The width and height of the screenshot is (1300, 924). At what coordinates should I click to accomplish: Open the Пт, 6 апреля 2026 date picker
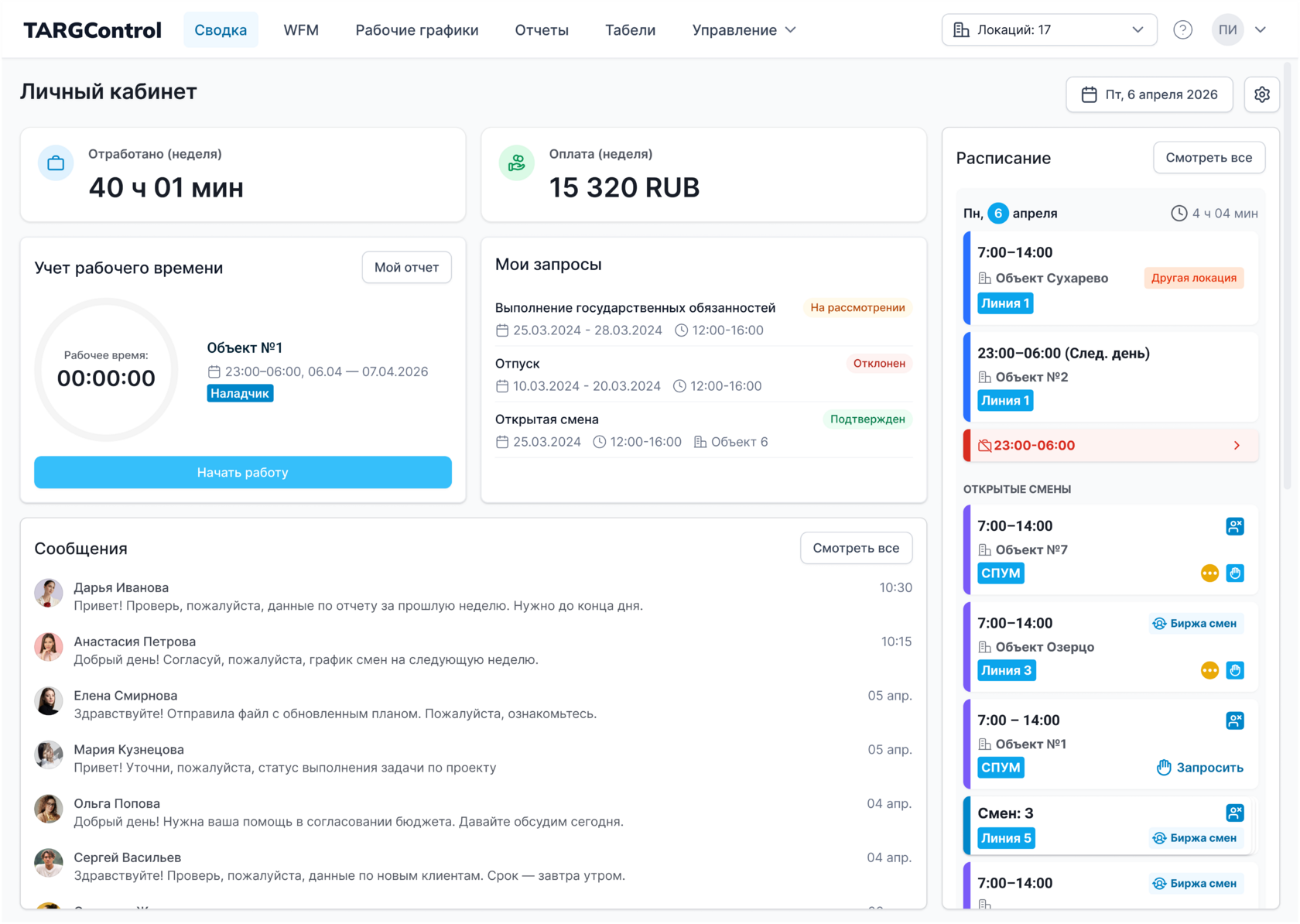click(x=1149, y=94)
